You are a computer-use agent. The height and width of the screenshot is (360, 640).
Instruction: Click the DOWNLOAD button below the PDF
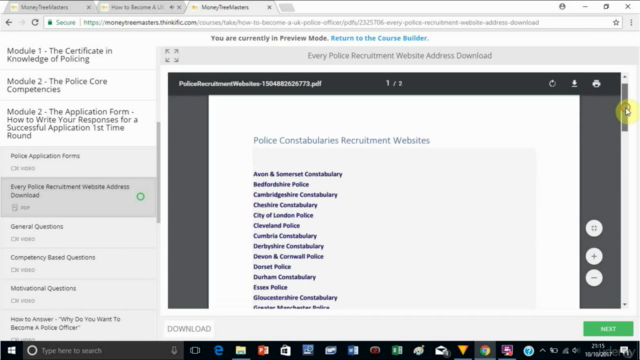[189, 329]
